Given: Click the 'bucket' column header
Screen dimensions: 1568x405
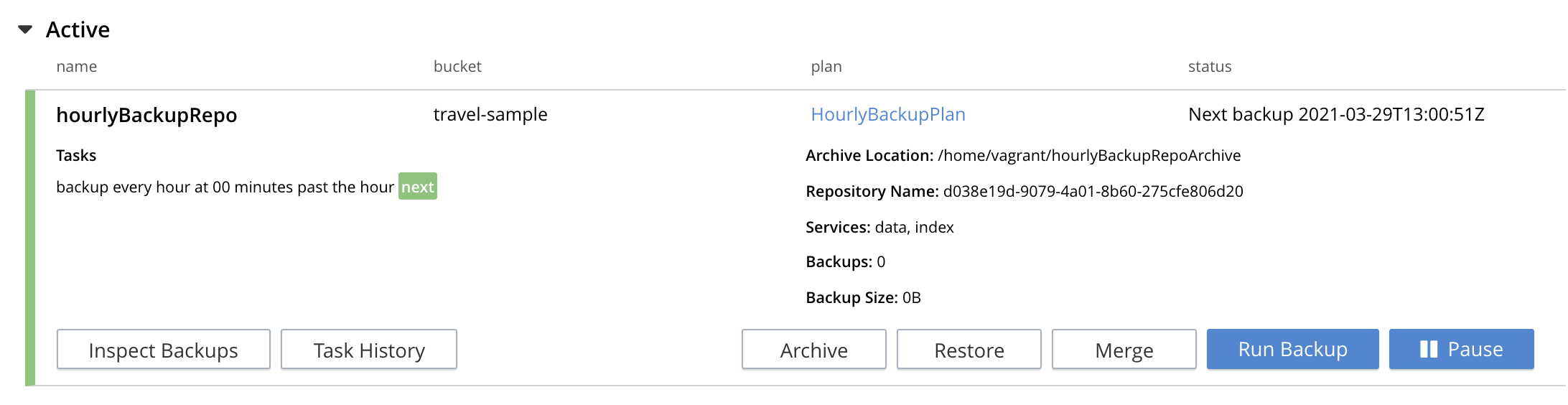Looking at the screenshot, I should (x=457, y=67).
